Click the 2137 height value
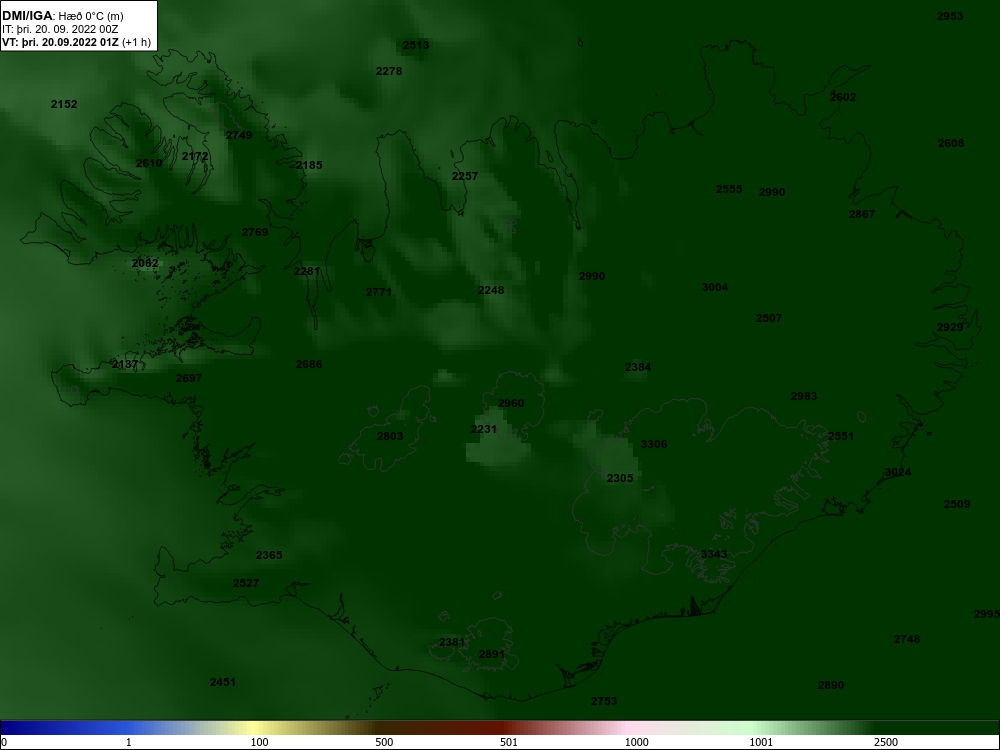Screen dimensions: 1000x750 [x=125, y=364]
